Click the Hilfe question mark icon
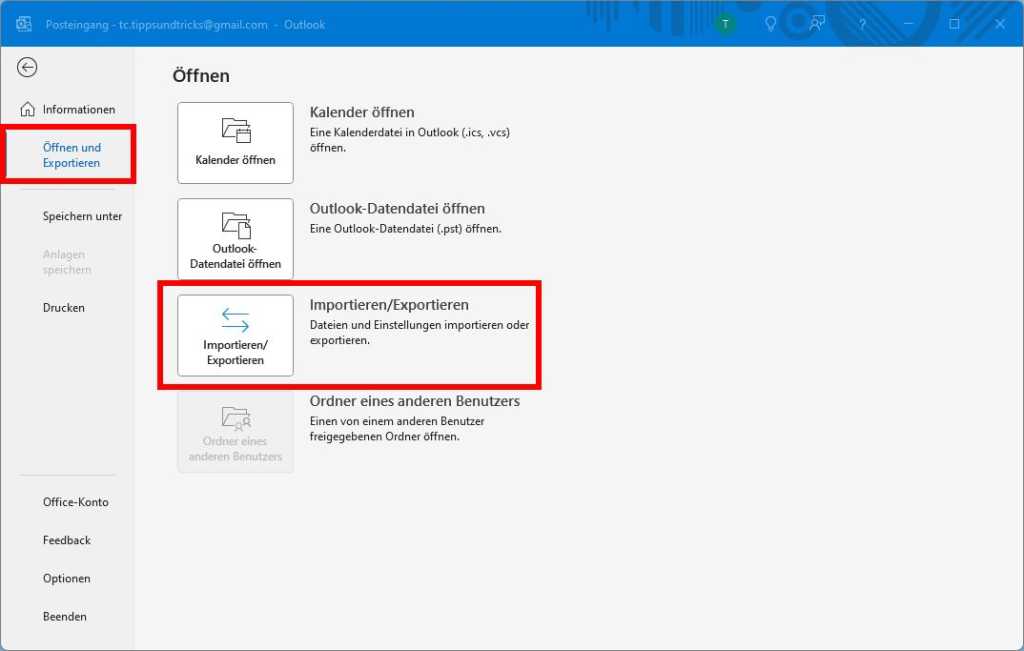 (x=862, y=24)
